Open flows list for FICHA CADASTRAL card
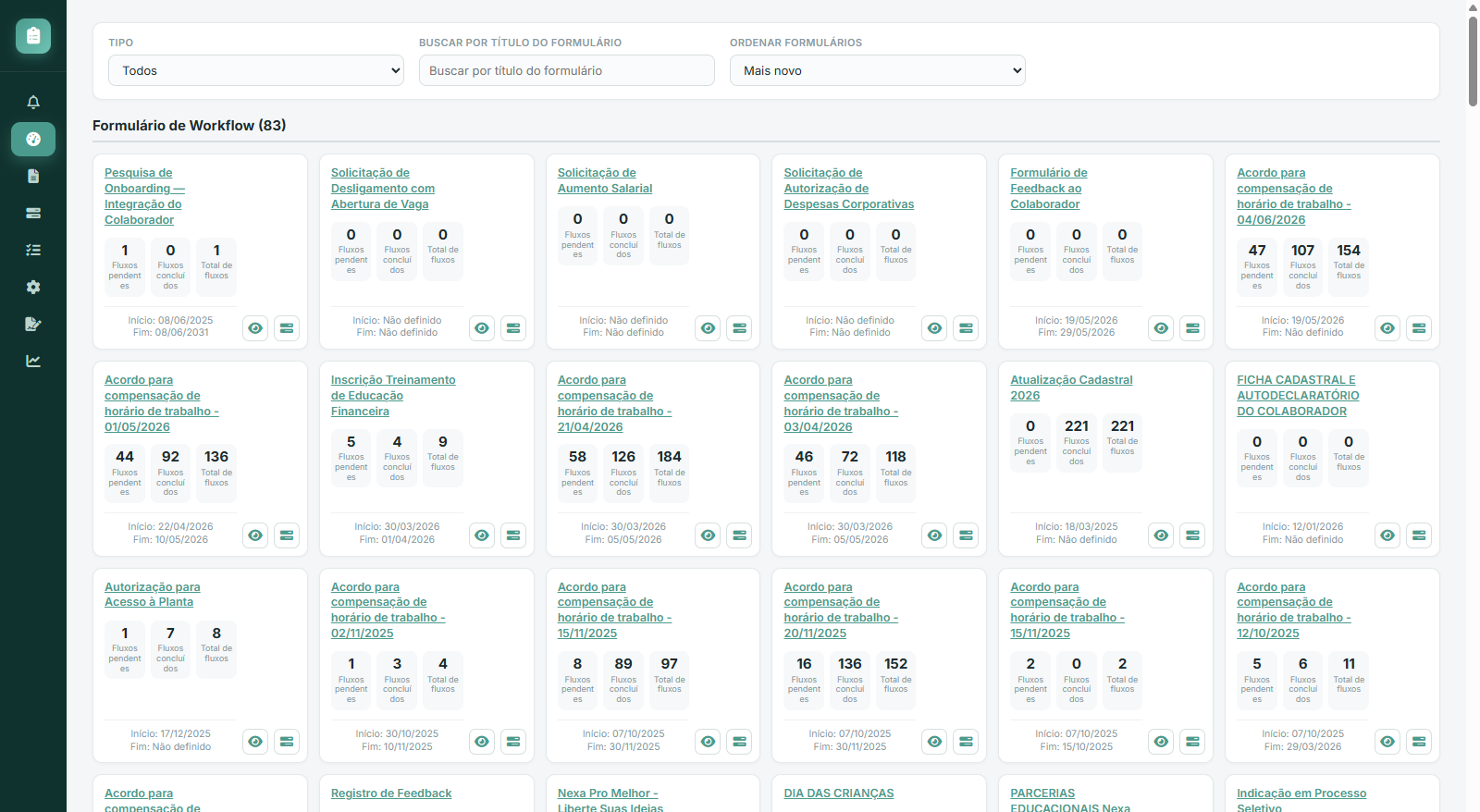The height and width of the screenshot is (812, 1480). point(1419,535)
